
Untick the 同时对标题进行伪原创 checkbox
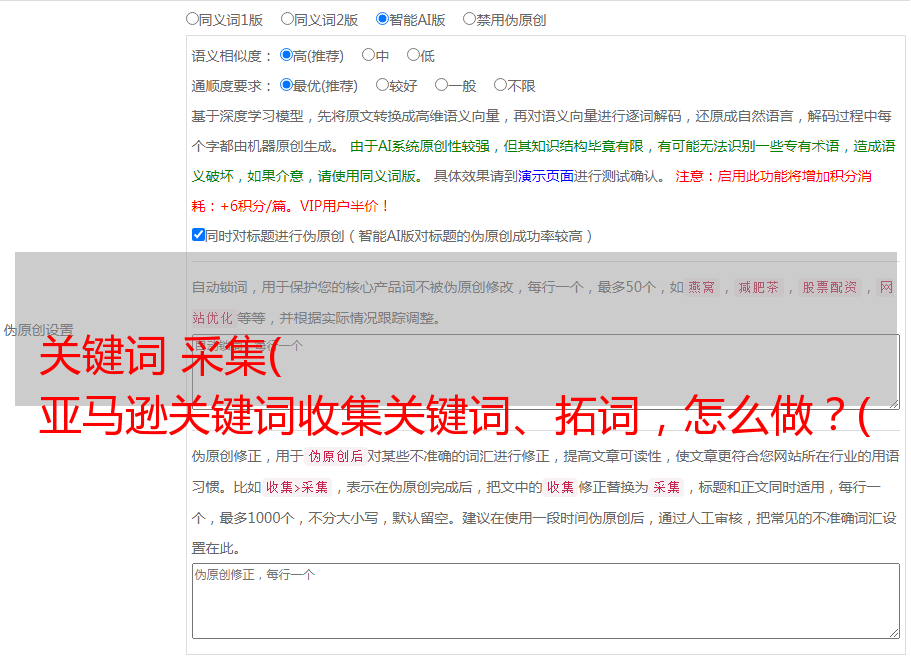coord(198,235)
